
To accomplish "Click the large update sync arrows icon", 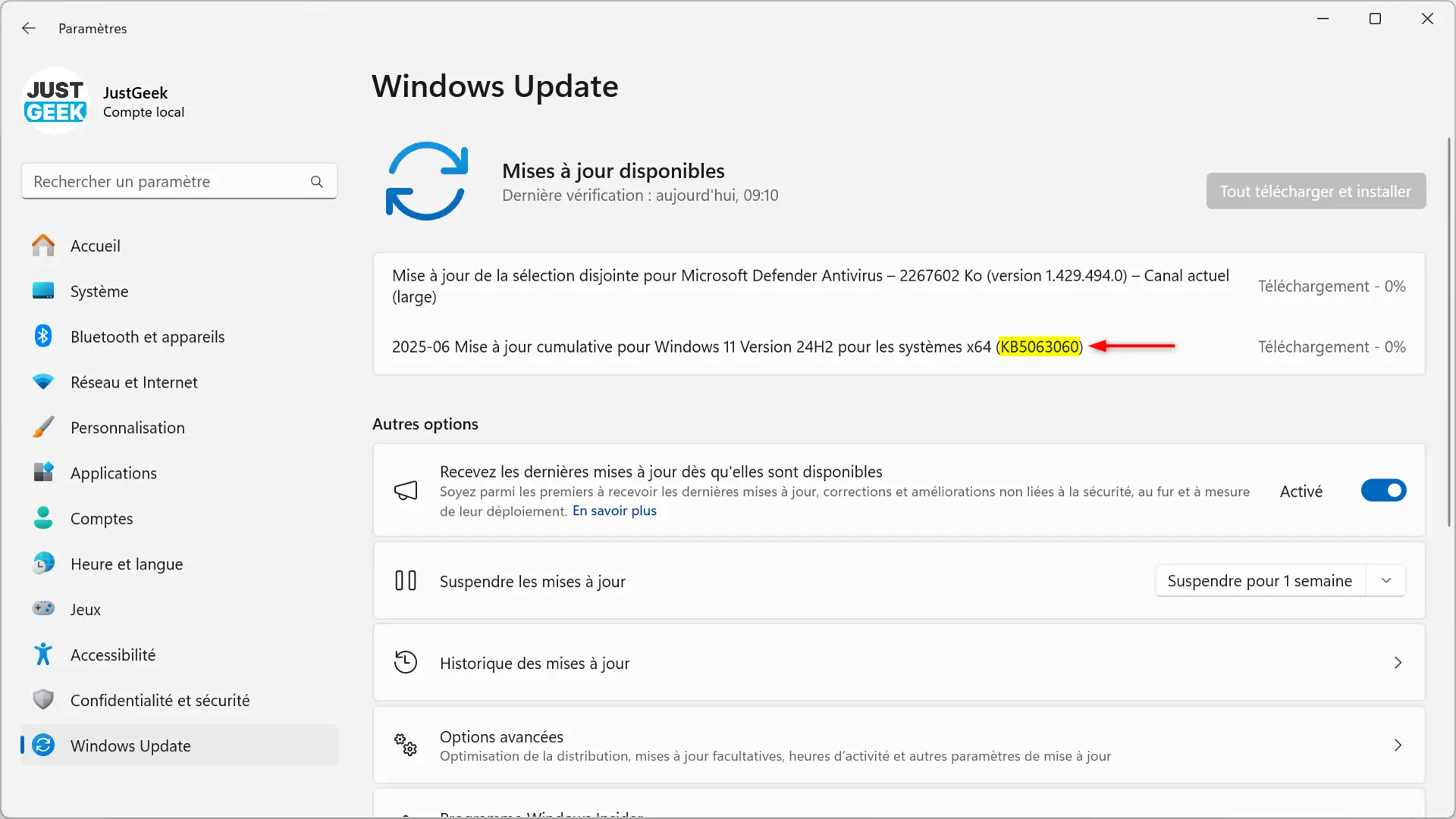I will (427, 181).
